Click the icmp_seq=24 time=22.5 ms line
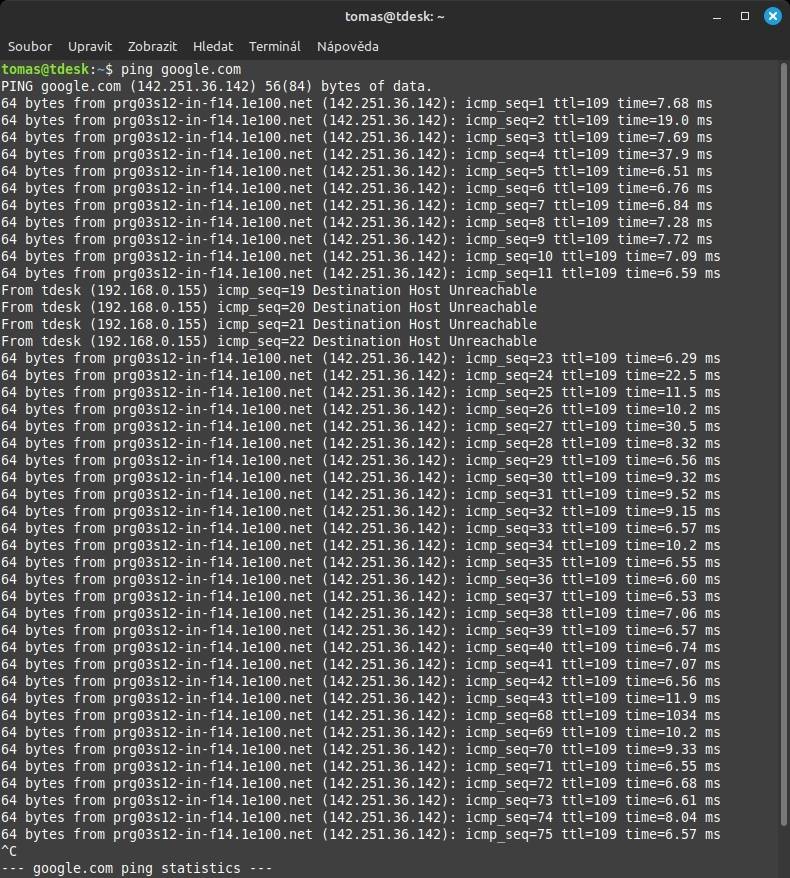Image resolution: width=790 pixels, height=878 pixels. 361,375
